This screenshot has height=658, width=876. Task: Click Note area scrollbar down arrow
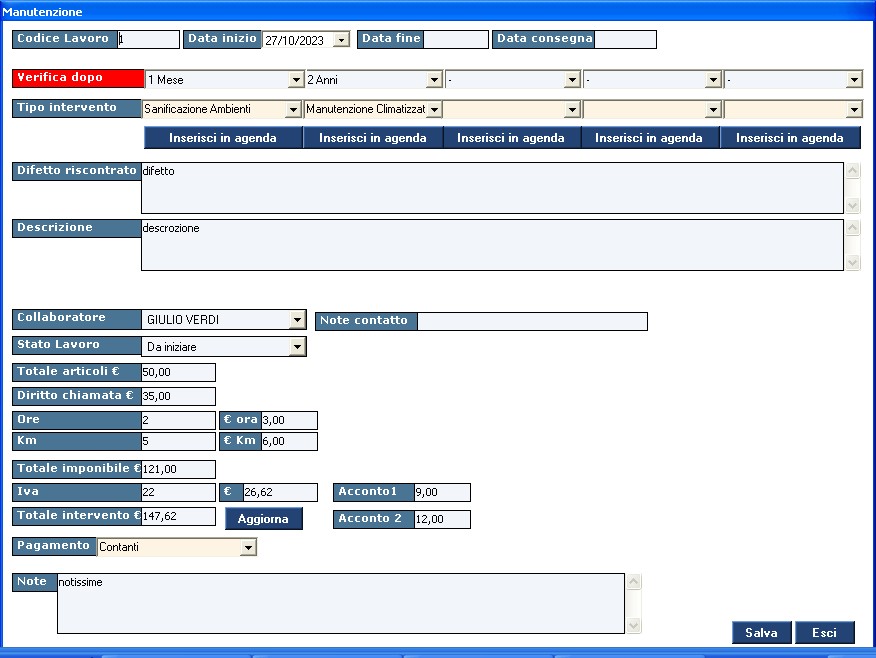coord(634,626)
